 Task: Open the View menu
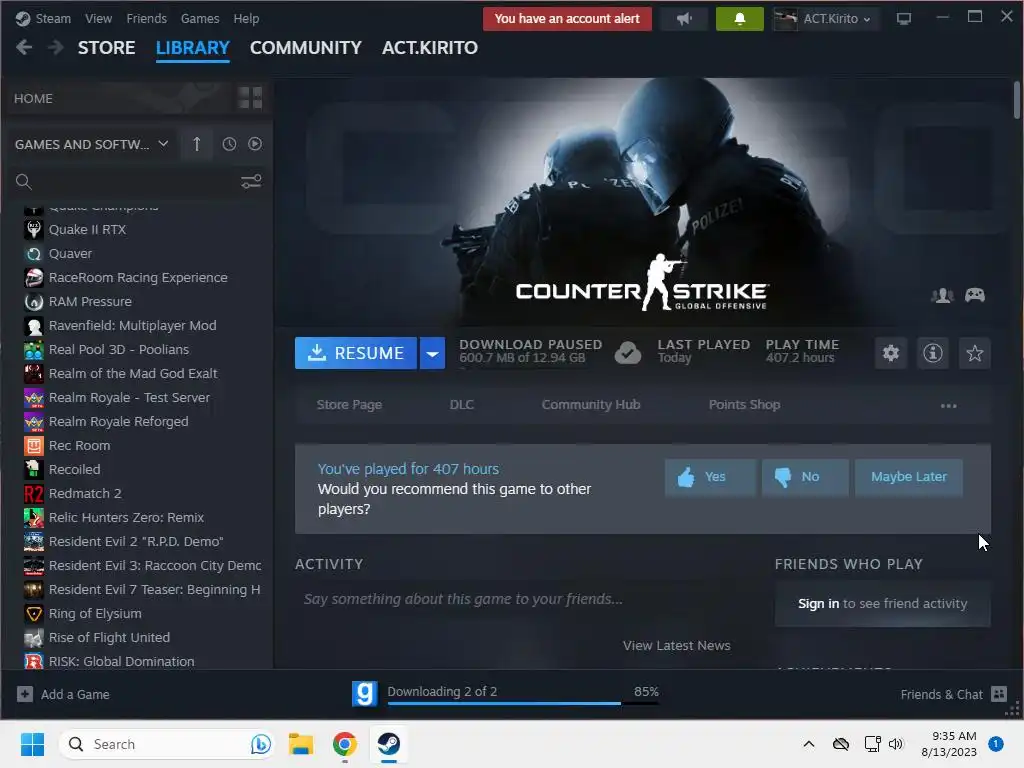[x=98, y=19]
